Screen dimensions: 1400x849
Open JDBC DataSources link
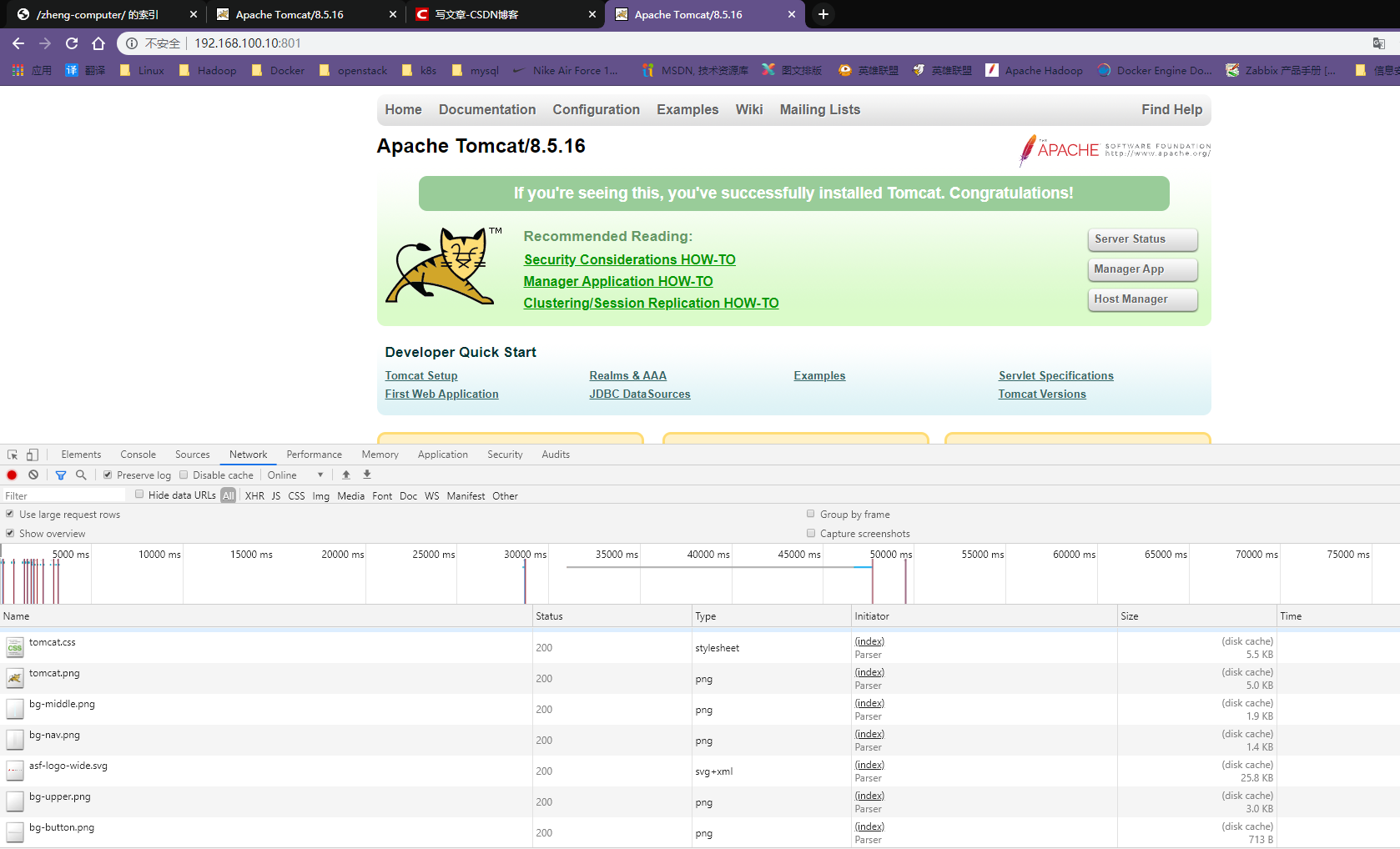tap(640, 394)
